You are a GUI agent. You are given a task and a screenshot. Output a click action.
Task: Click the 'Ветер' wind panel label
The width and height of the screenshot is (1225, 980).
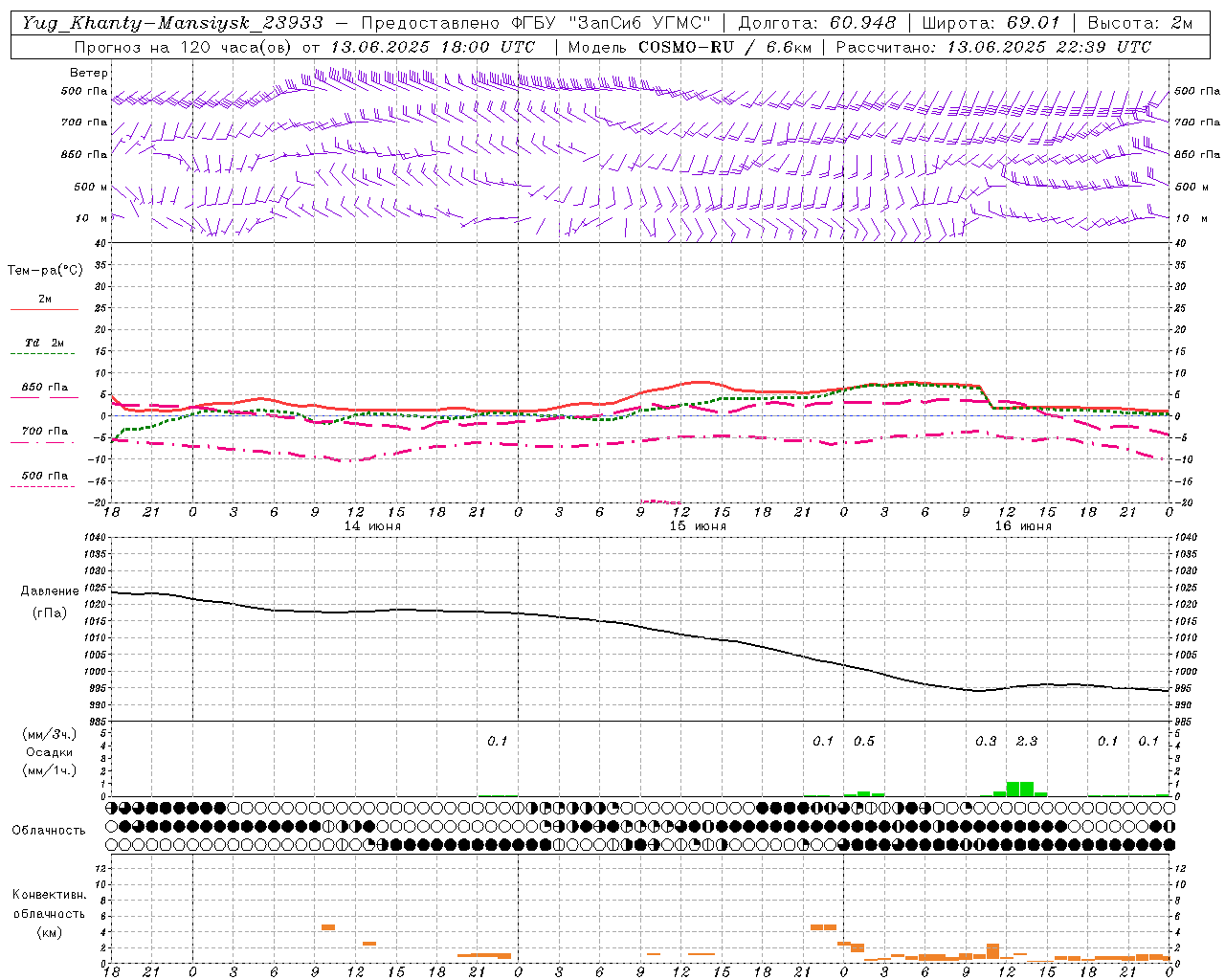pos(89,73)
